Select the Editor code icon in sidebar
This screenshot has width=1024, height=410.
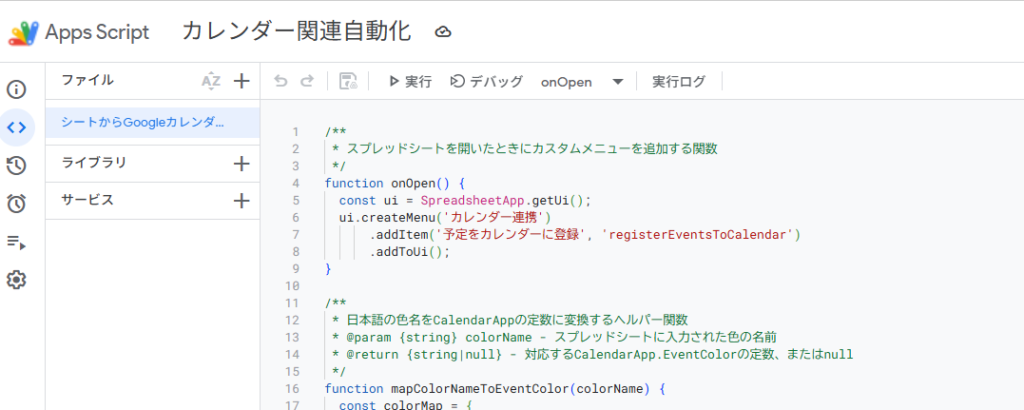[x=16, y=127]
